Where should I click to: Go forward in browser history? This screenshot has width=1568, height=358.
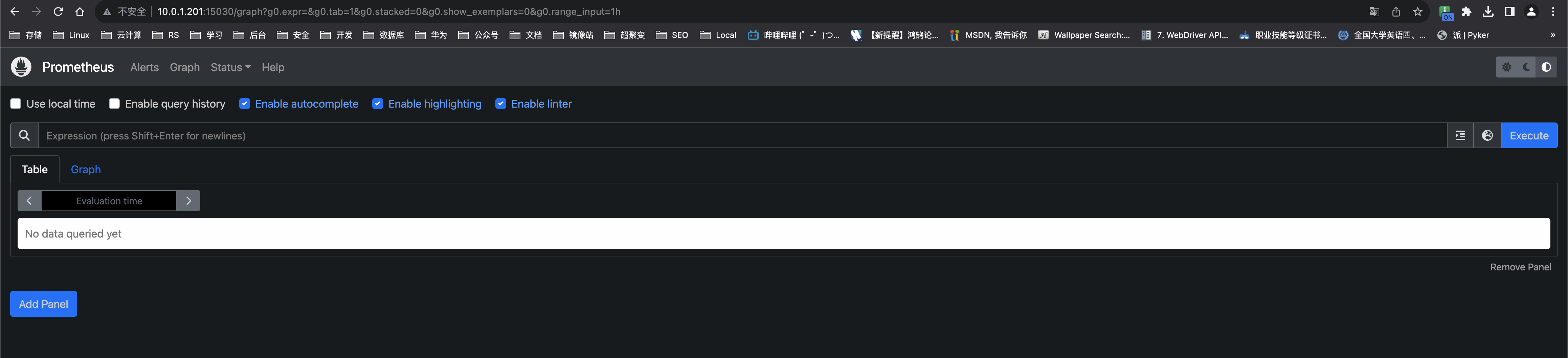[37, 12]
